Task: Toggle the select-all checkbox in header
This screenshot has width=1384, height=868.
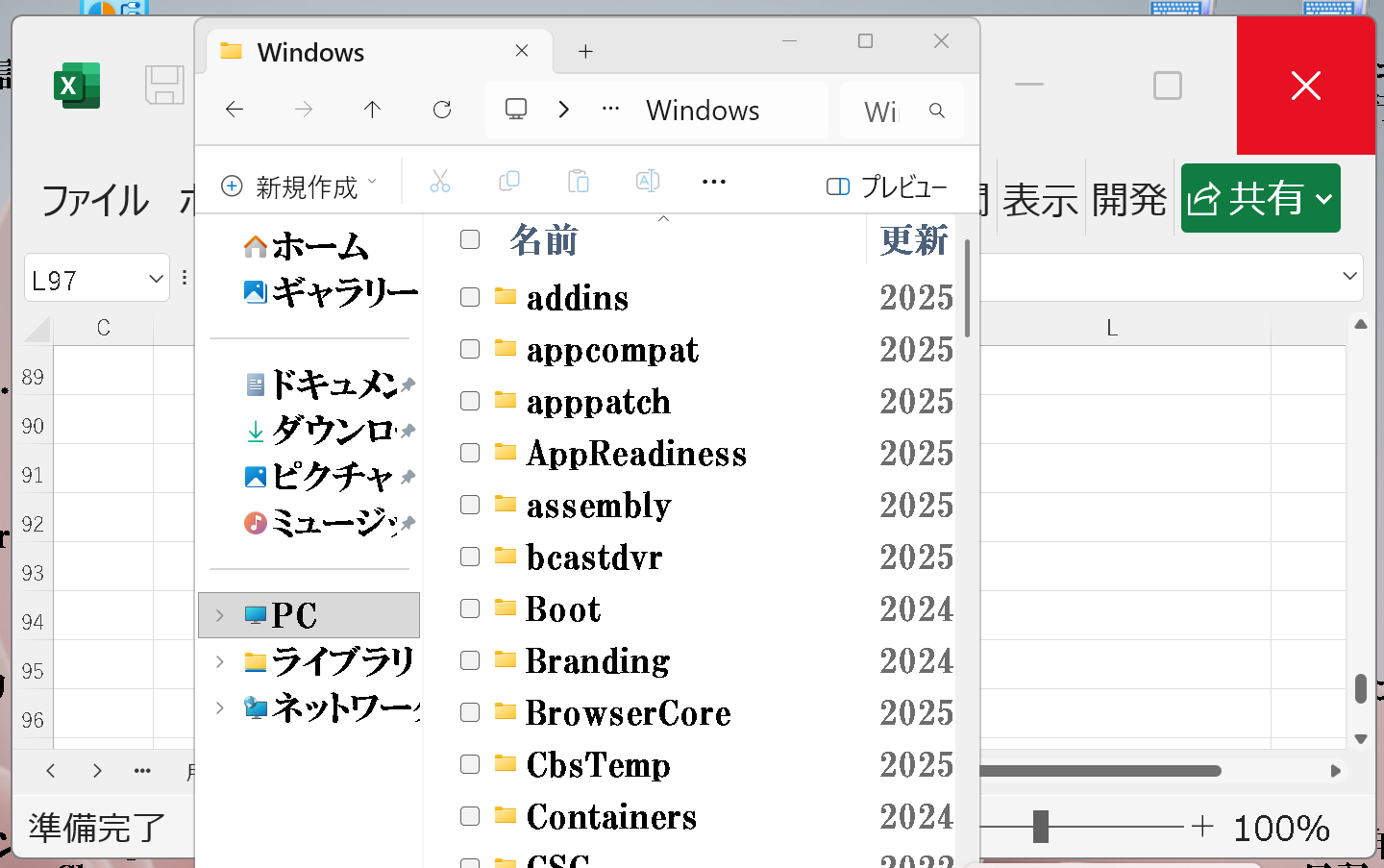Action: click(470, 239)
